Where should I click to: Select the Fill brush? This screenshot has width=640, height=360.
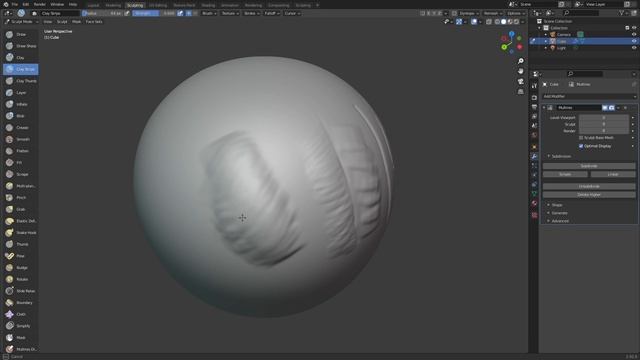click(x=20, y=162)
